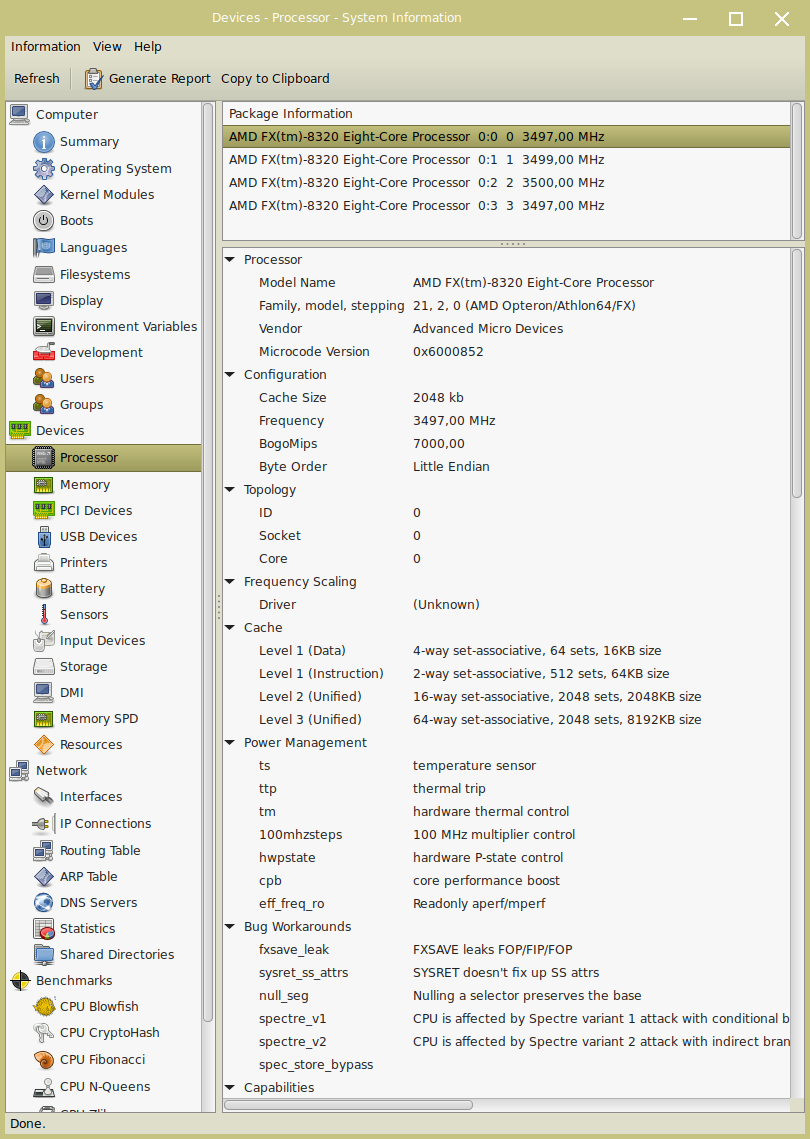Open the Information menu
810x1139 pixels.
[x=46, y=46]
